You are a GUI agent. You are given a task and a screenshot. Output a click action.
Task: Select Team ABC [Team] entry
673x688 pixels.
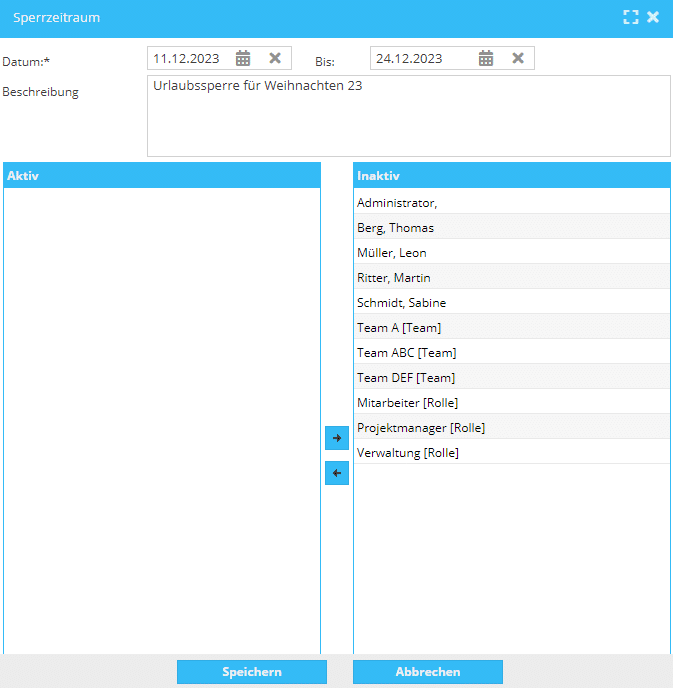(x=406, y=353)
